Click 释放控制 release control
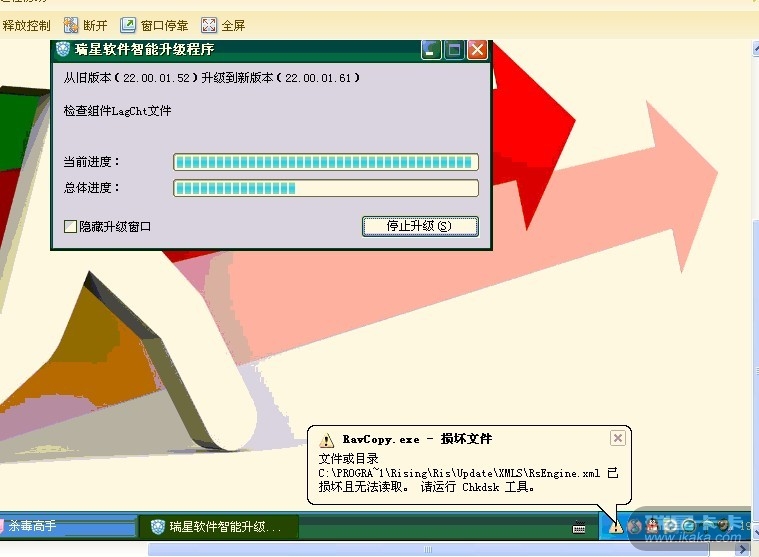 [26, 26]
